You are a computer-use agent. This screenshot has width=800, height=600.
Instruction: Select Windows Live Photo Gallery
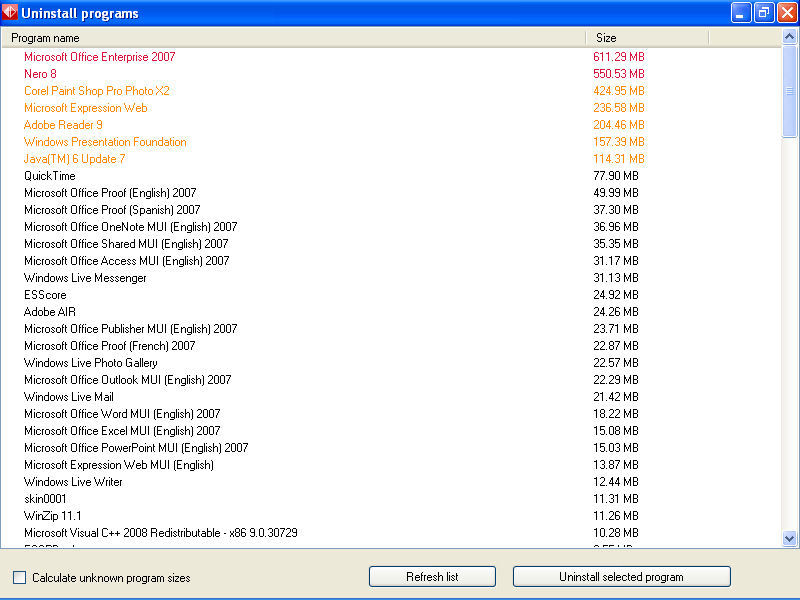[x=91, y=363]
